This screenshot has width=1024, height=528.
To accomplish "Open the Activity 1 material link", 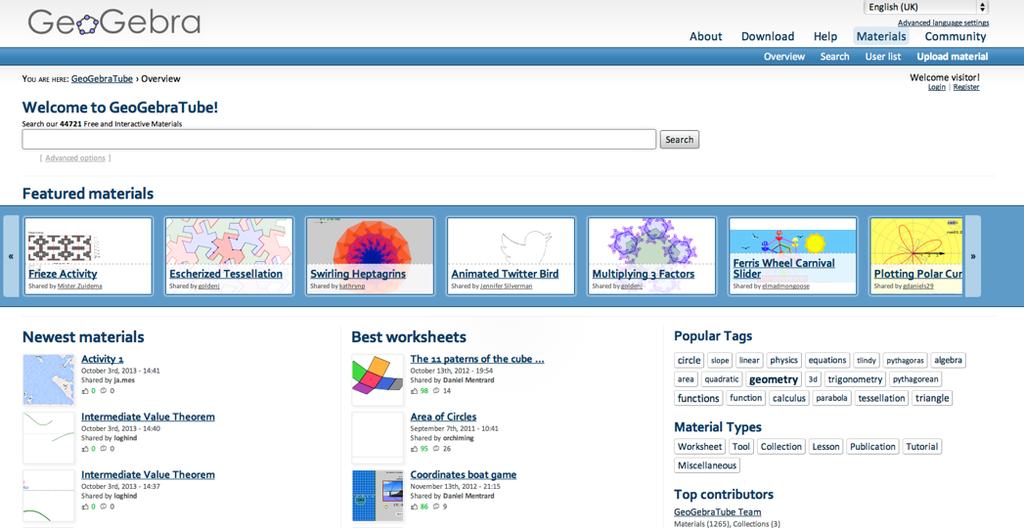I will point(103,359).
